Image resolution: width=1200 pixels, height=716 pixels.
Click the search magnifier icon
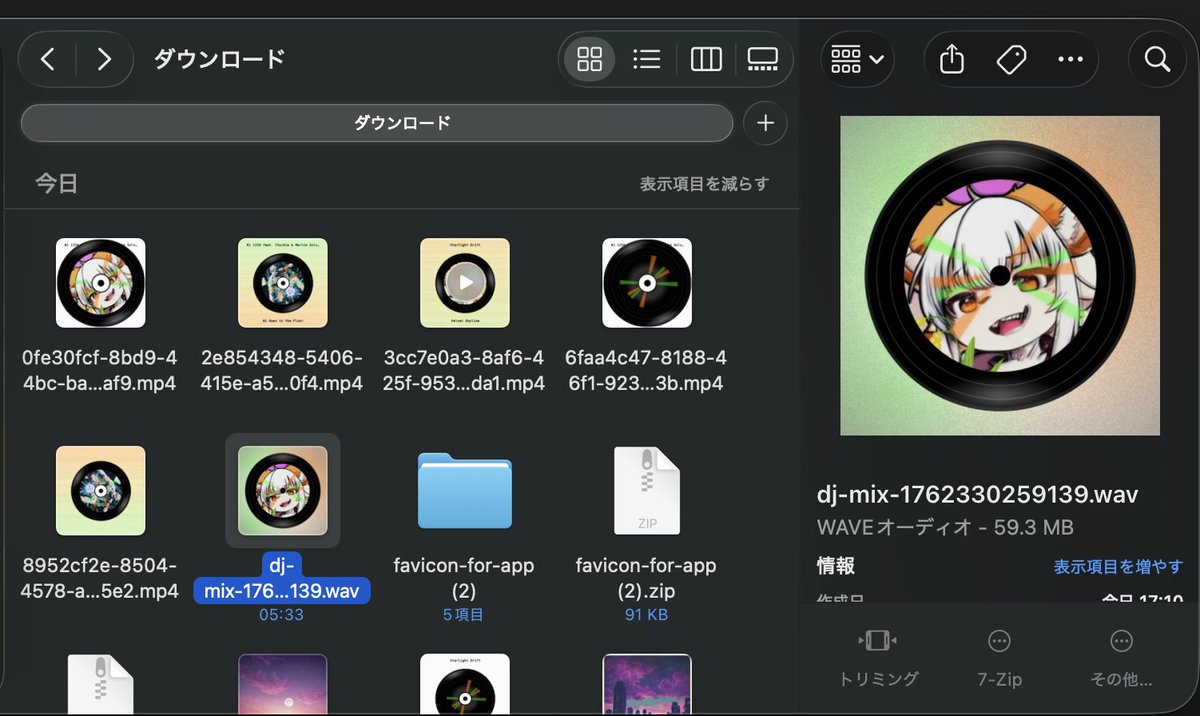click(1157, 60)
